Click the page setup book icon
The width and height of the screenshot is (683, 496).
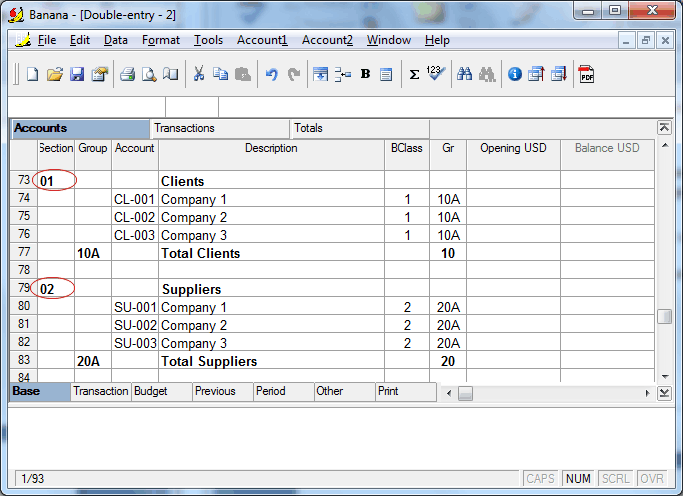click(171, 74)
